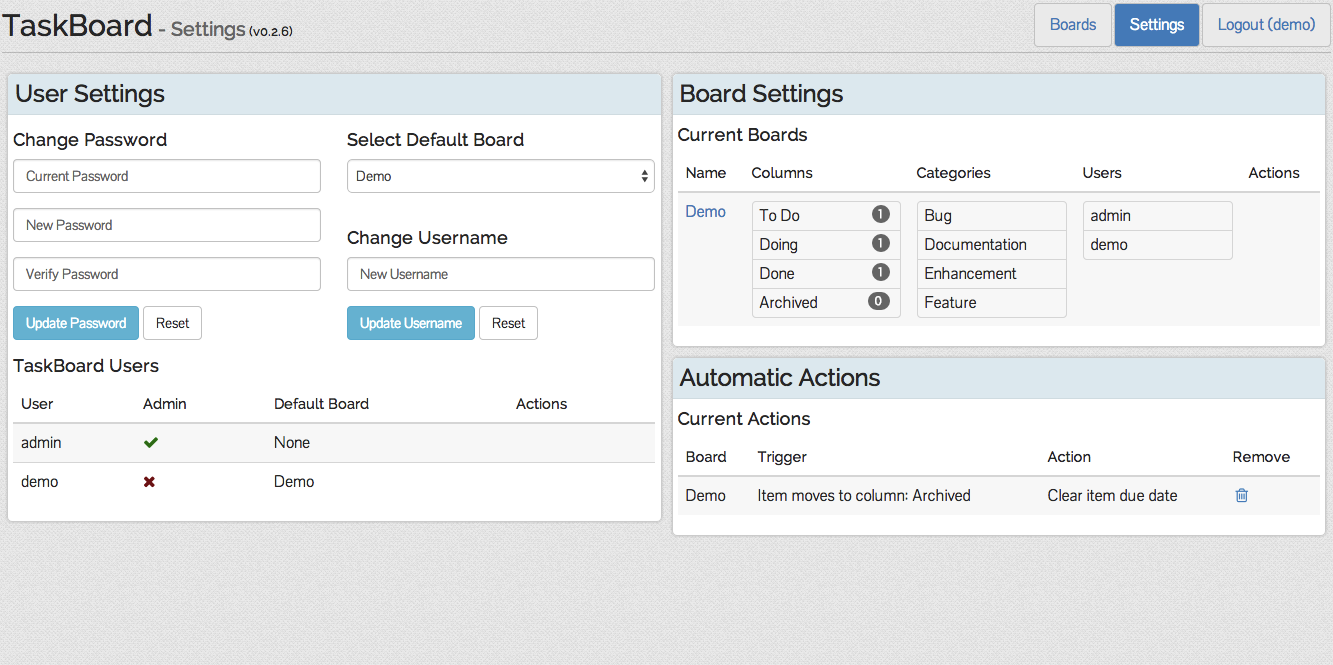Delete the automatic action with trash icon
Viewport: 1333px width, 665px height.
click(x=1241, y=495)
